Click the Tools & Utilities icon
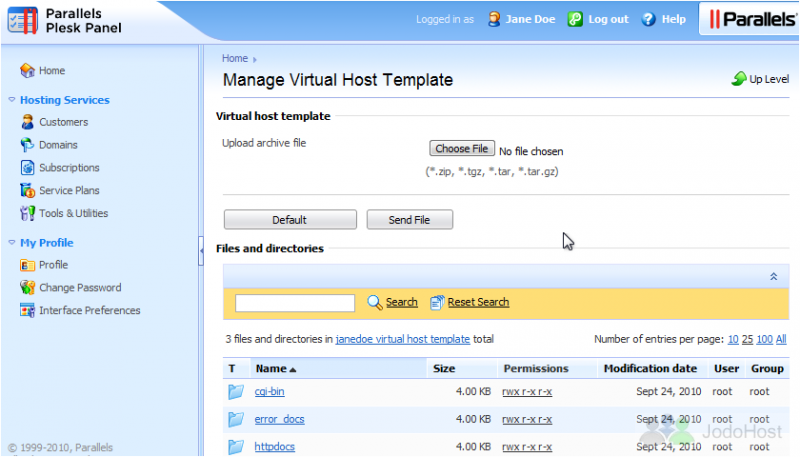Screen dimensions: 800x457 [x=28, y=213]
